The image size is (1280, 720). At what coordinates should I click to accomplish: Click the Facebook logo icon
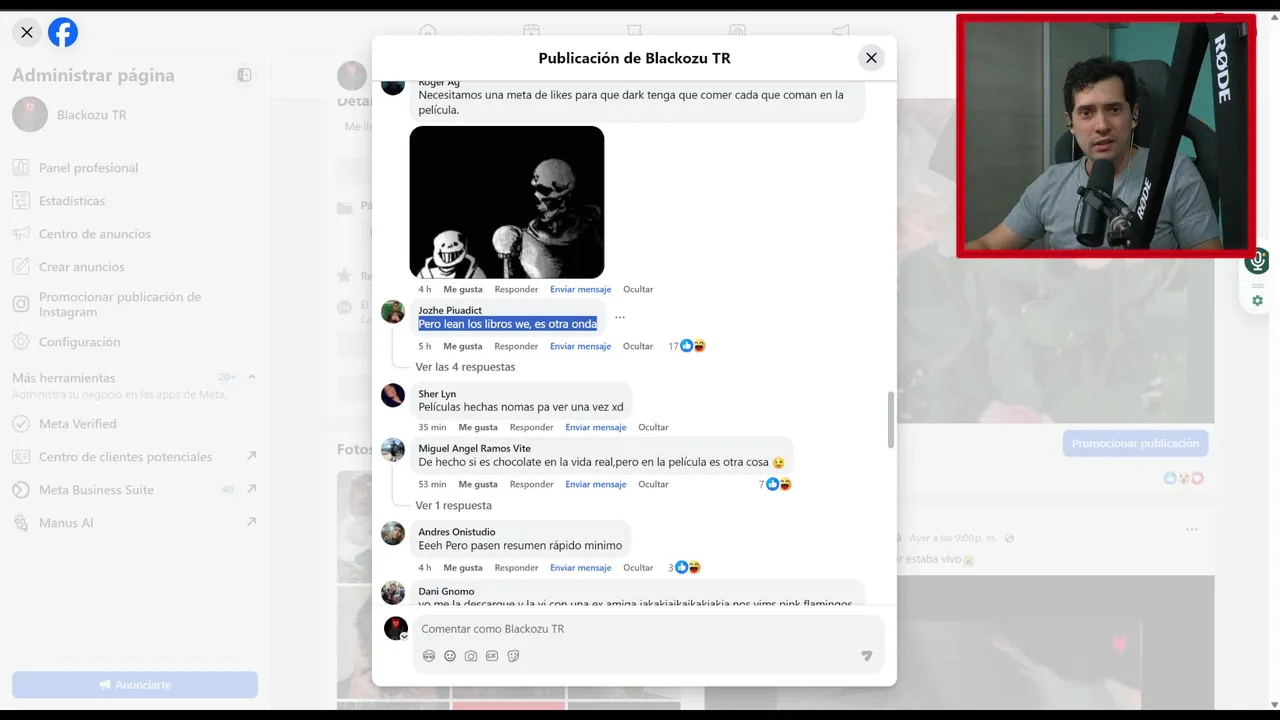[63, 32]
